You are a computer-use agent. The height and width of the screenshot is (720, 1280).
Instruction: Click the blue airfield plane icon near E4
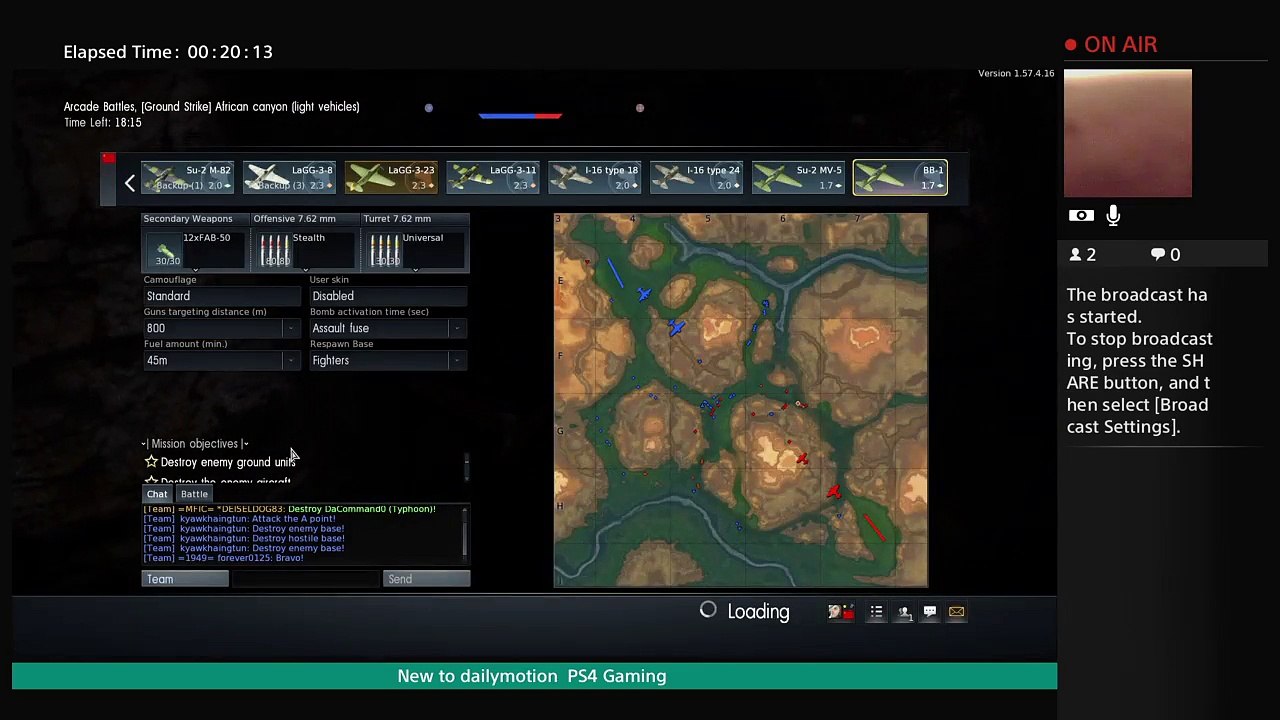[x=644, y=294]
